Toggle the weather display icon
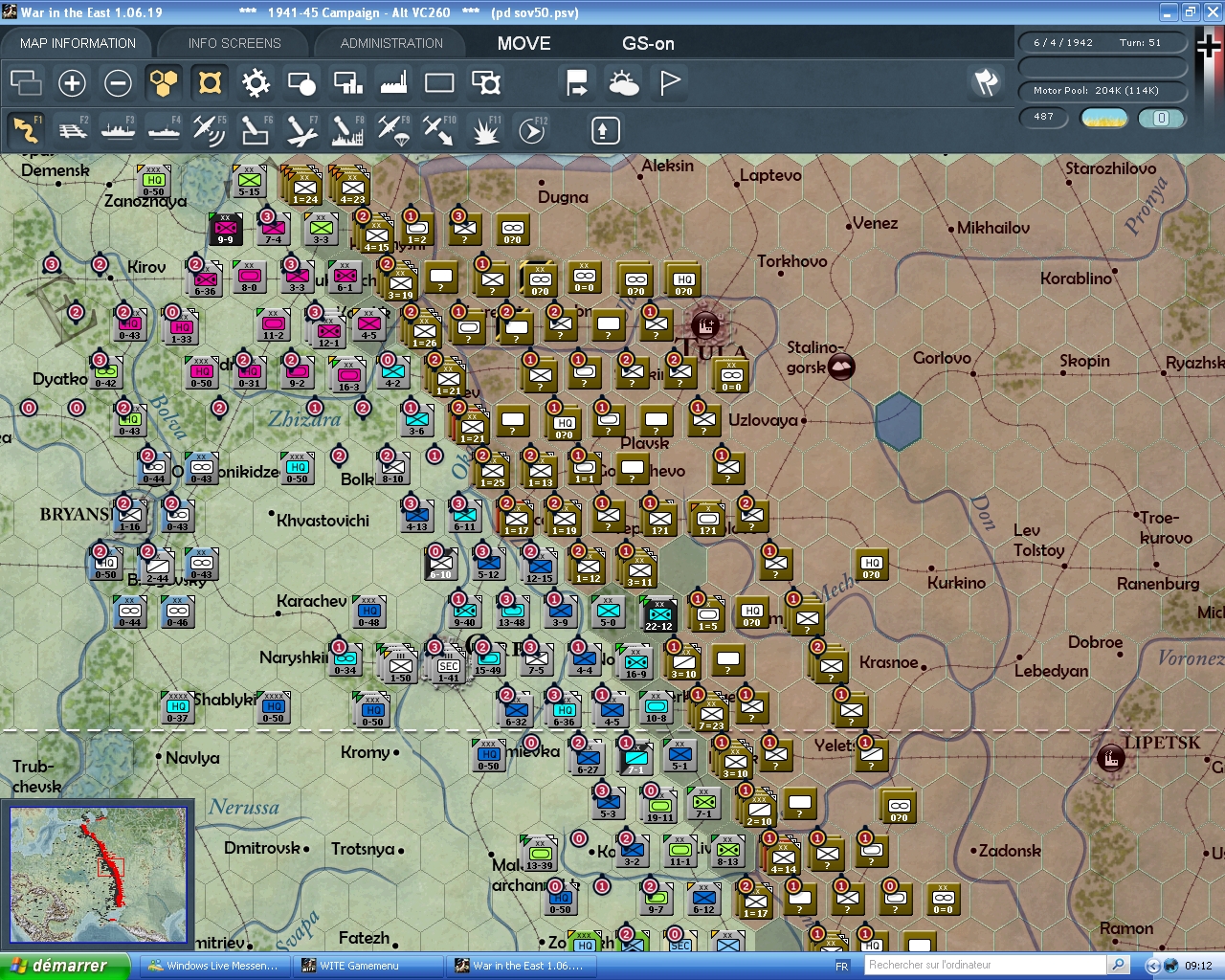Screen dimensions: 1225x980 625,83
